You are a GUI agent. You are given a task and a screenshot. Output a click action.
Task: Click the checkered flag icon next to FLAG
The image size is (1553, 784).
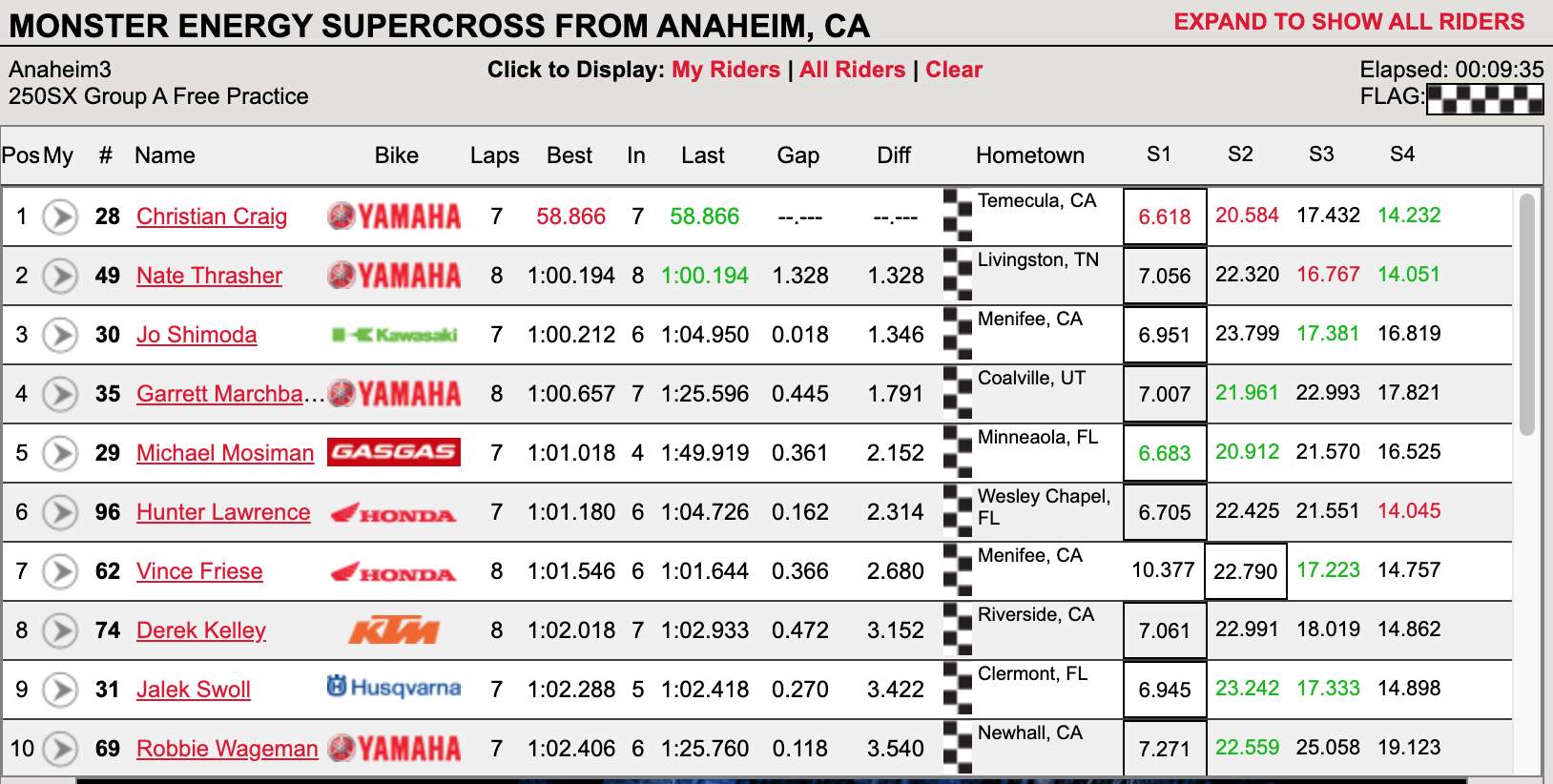pos(1485,98)
